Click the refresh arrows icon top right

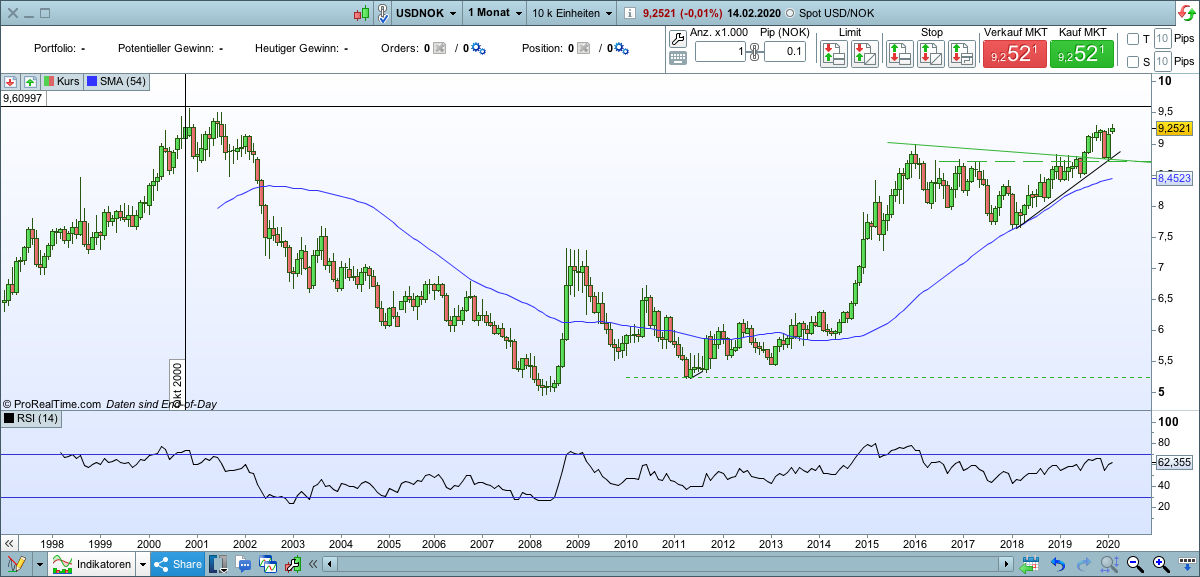pos(1188,10)
